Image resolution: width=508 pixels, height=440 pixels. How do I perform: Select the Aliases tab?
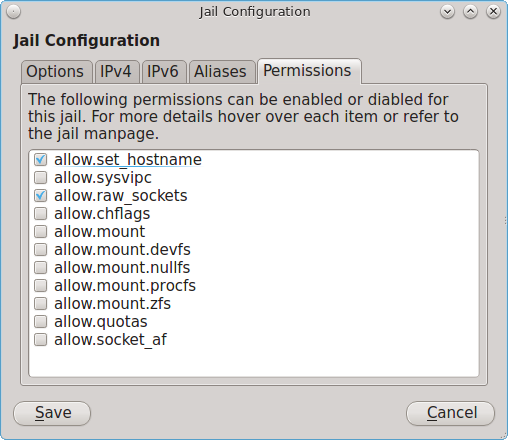coord(222,72)
